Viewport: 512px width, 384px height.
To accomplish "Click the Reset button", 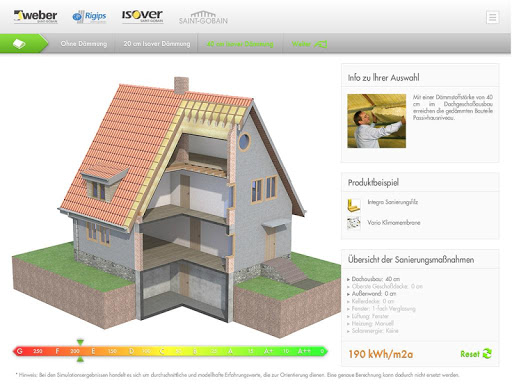I will [476, 354].
